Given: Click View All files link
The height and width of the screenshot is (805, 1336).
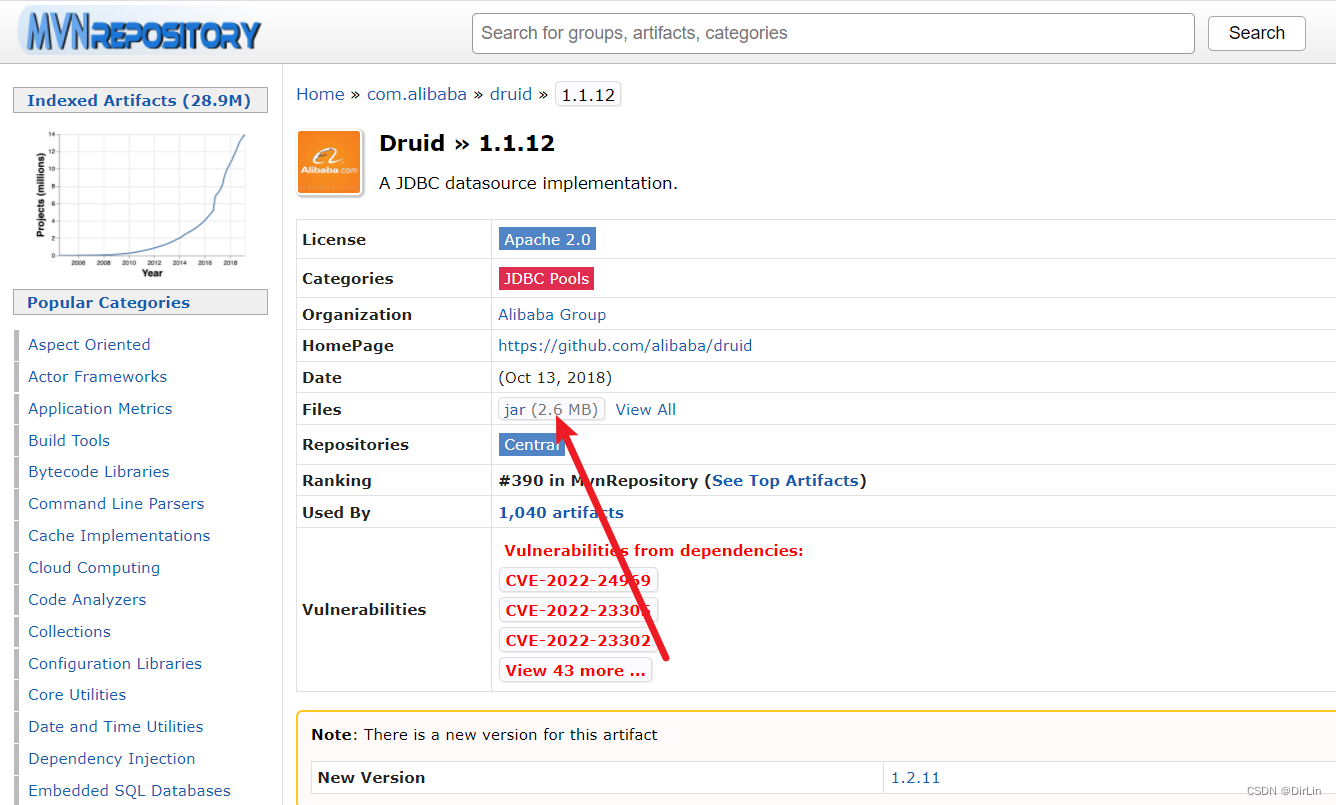Looking at the screenshot, I should [646, 409].
